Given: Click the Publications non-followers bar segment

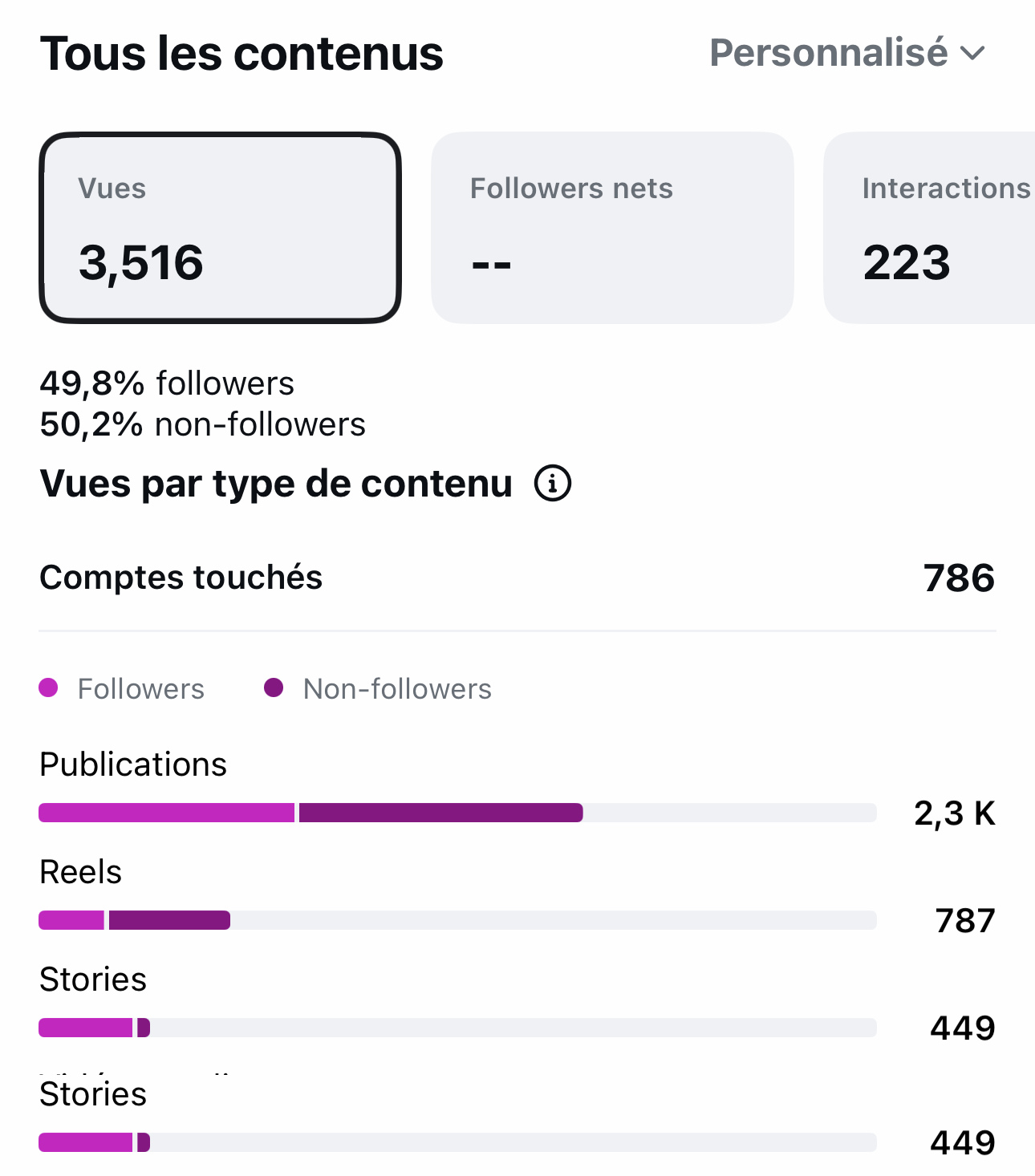Looking at the screenshot, I should tap(441, 813).
